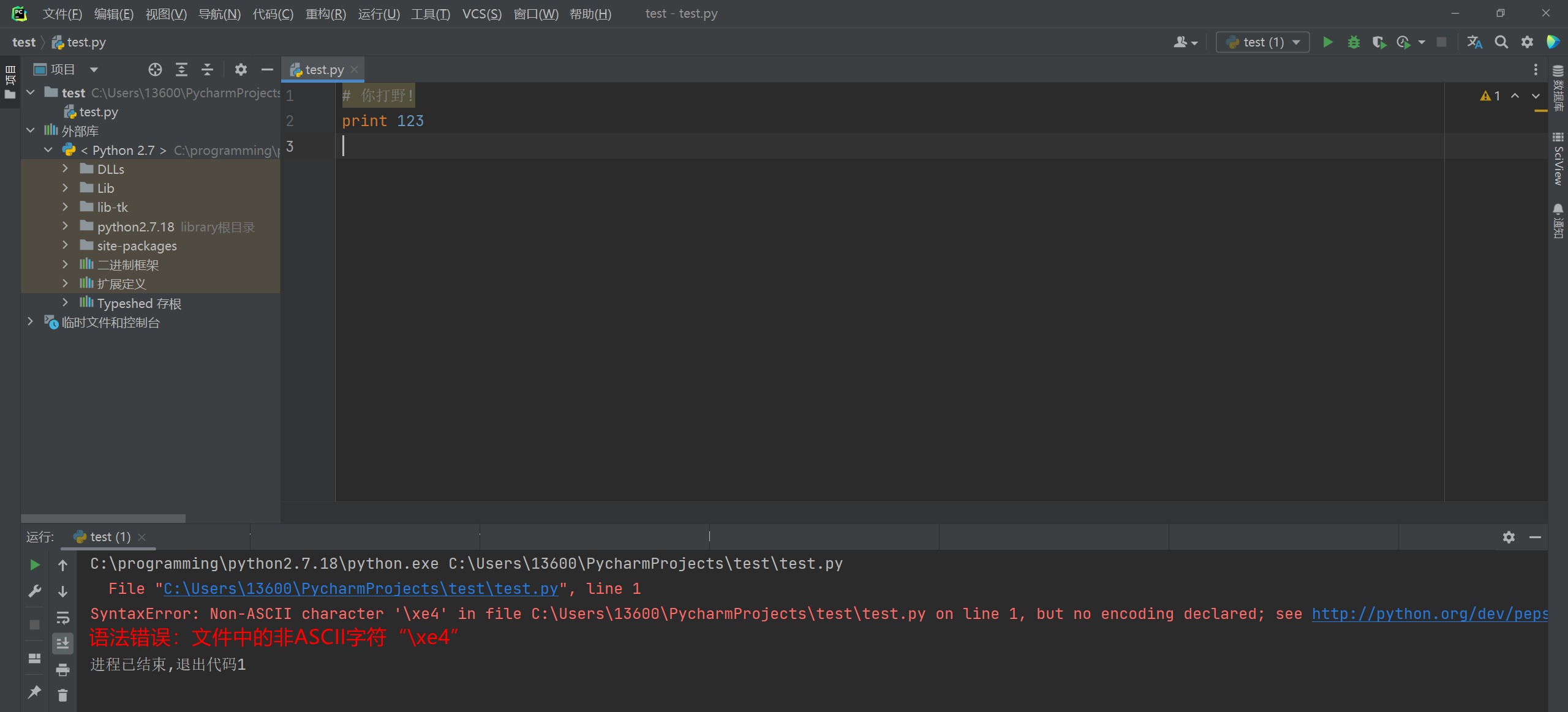Image resolution: width=1568 pixels, height=712 pixels.
Task: Restore layout icon in run panel
Action: tap(35, 659)
